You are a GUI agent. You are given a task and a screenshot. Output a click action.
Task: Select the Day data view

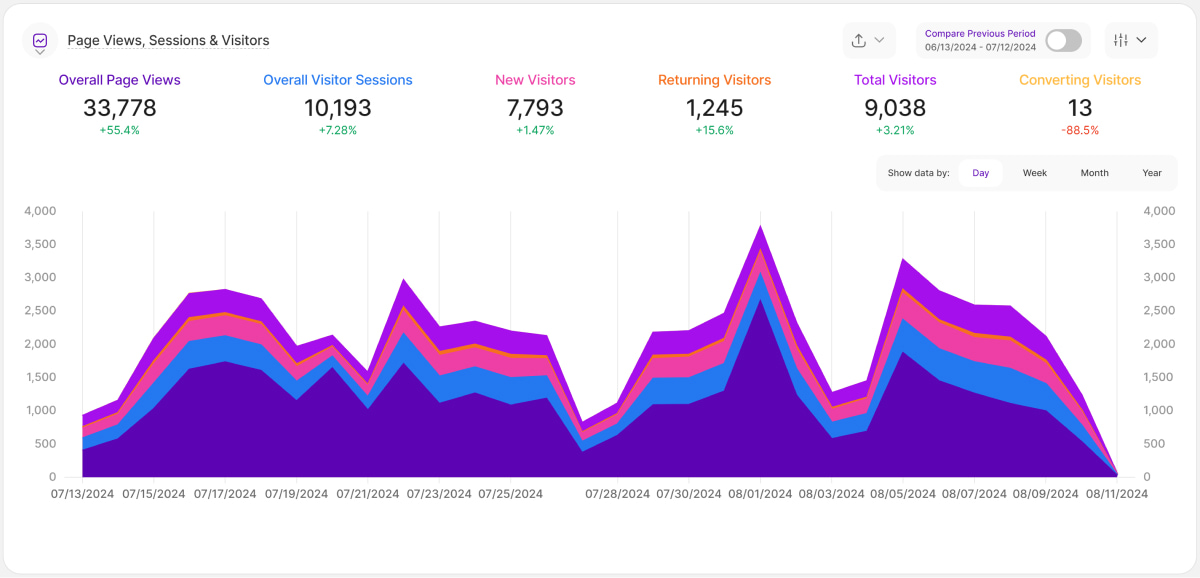[980, 173]
